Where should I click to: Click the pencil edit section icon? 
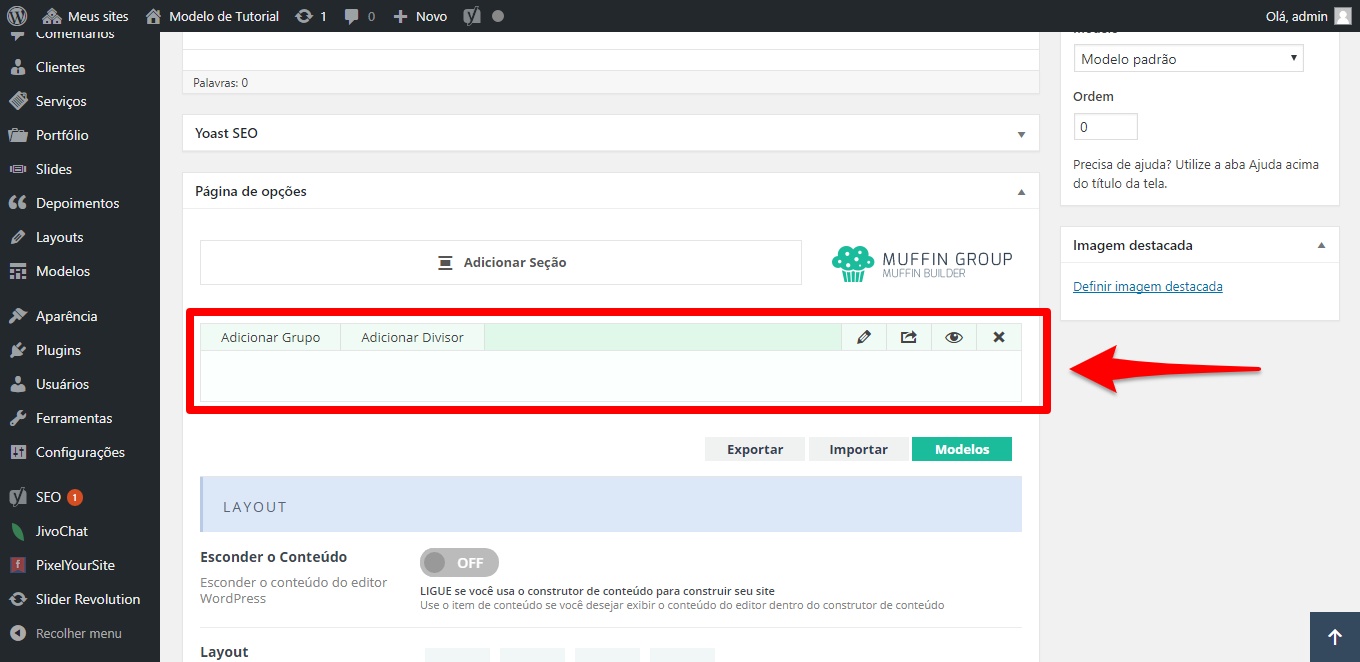864,337
